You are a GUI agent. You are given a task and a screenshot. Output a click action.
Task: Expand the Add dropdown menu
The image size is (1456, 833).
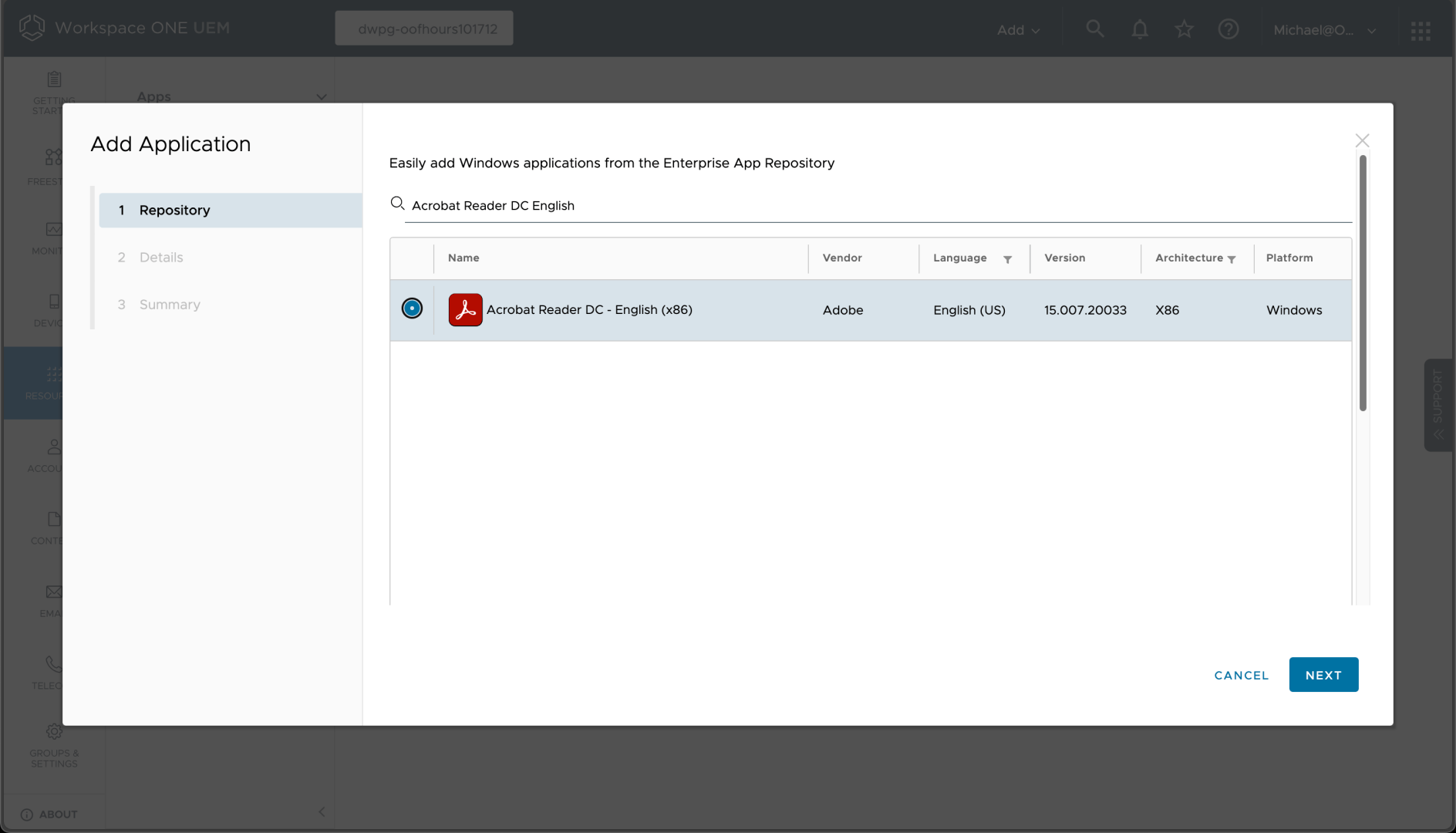(x=1018, y=30)
